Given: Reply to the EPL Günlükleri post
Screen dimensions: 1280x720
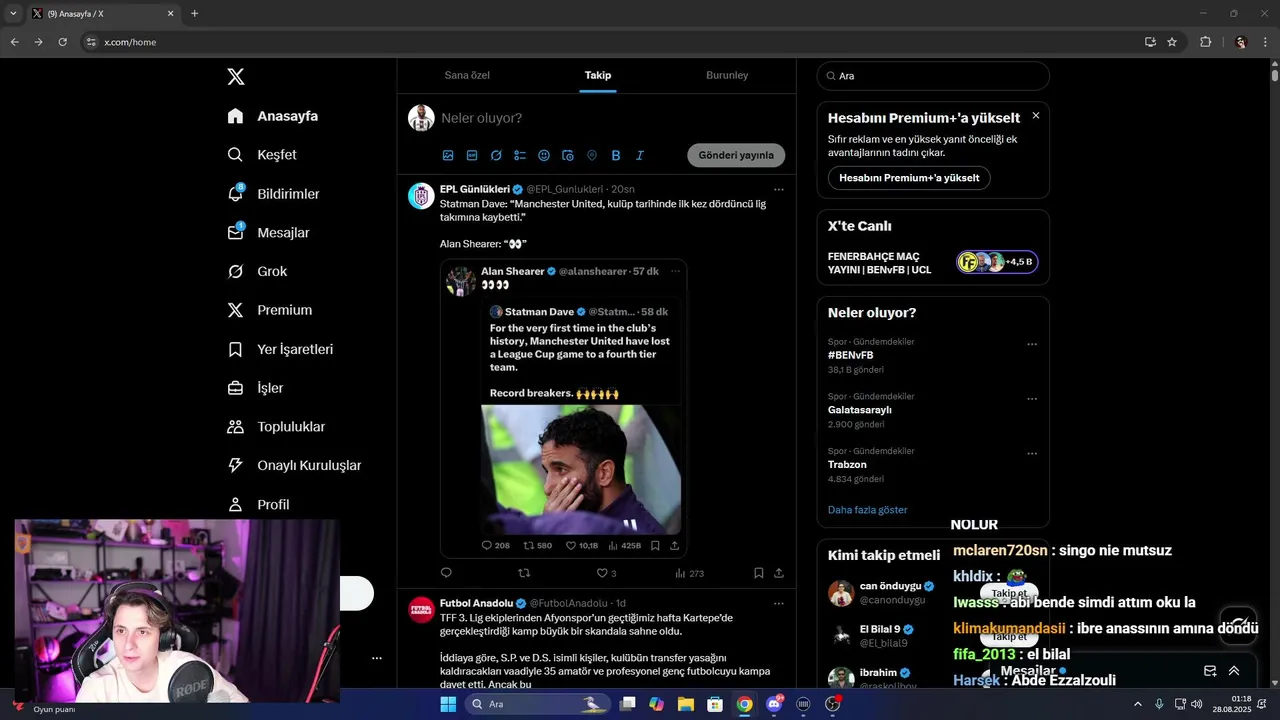Looking at the screenshot, I should tap(446, 573).
